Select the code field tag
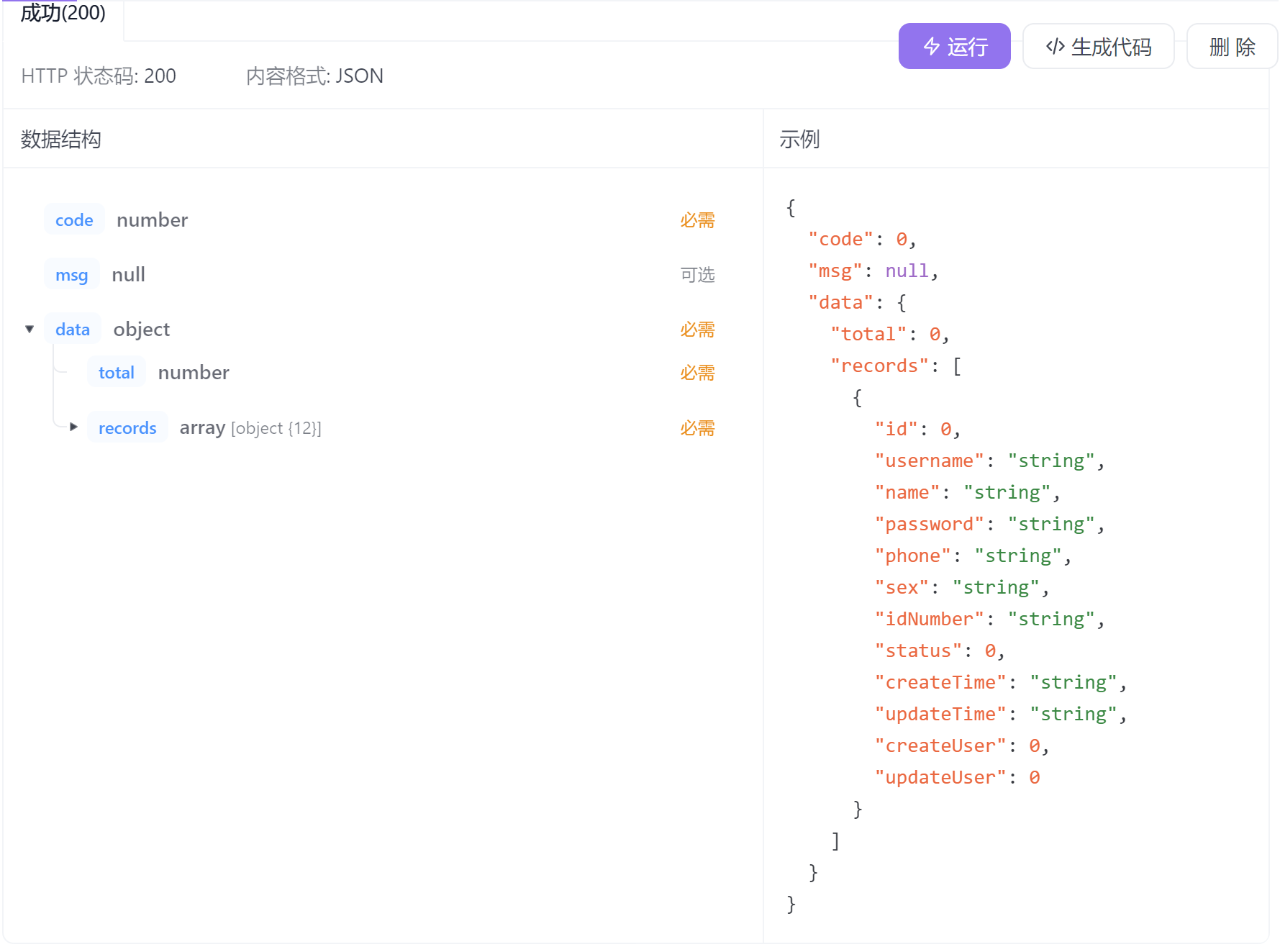The height and width of the screenshot is (952, 1280). click(74, 220)
